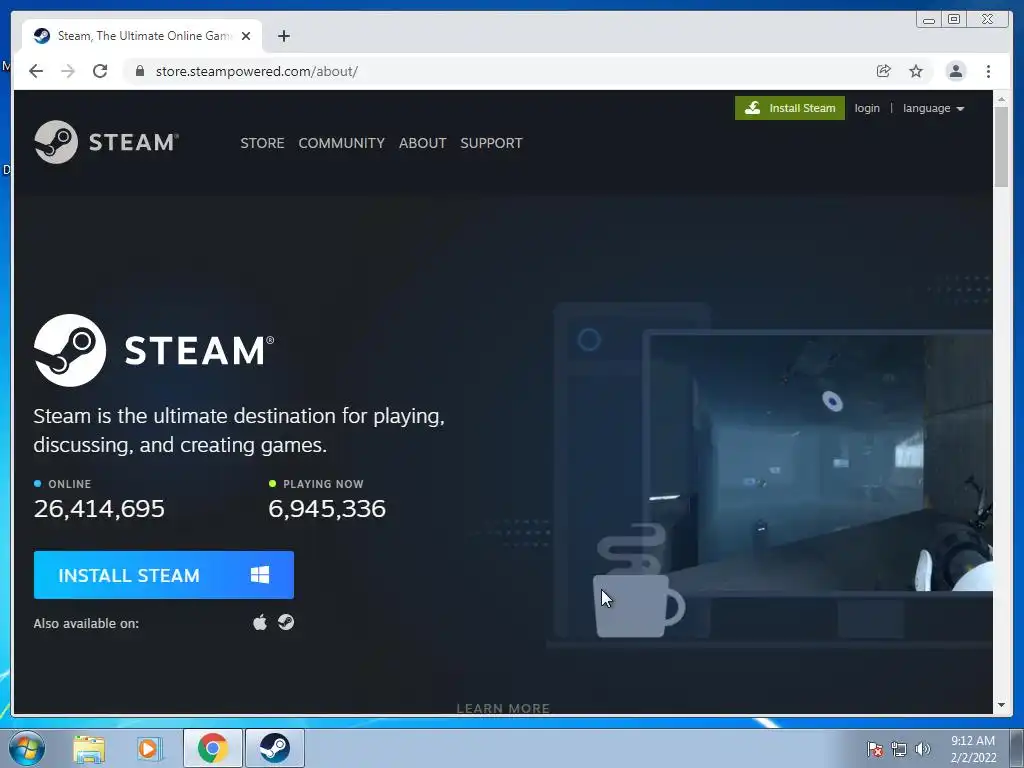The width and height of the screenshot is (1024, 768).
Task: Share this page via the share icon
Action: pos(884,71)
